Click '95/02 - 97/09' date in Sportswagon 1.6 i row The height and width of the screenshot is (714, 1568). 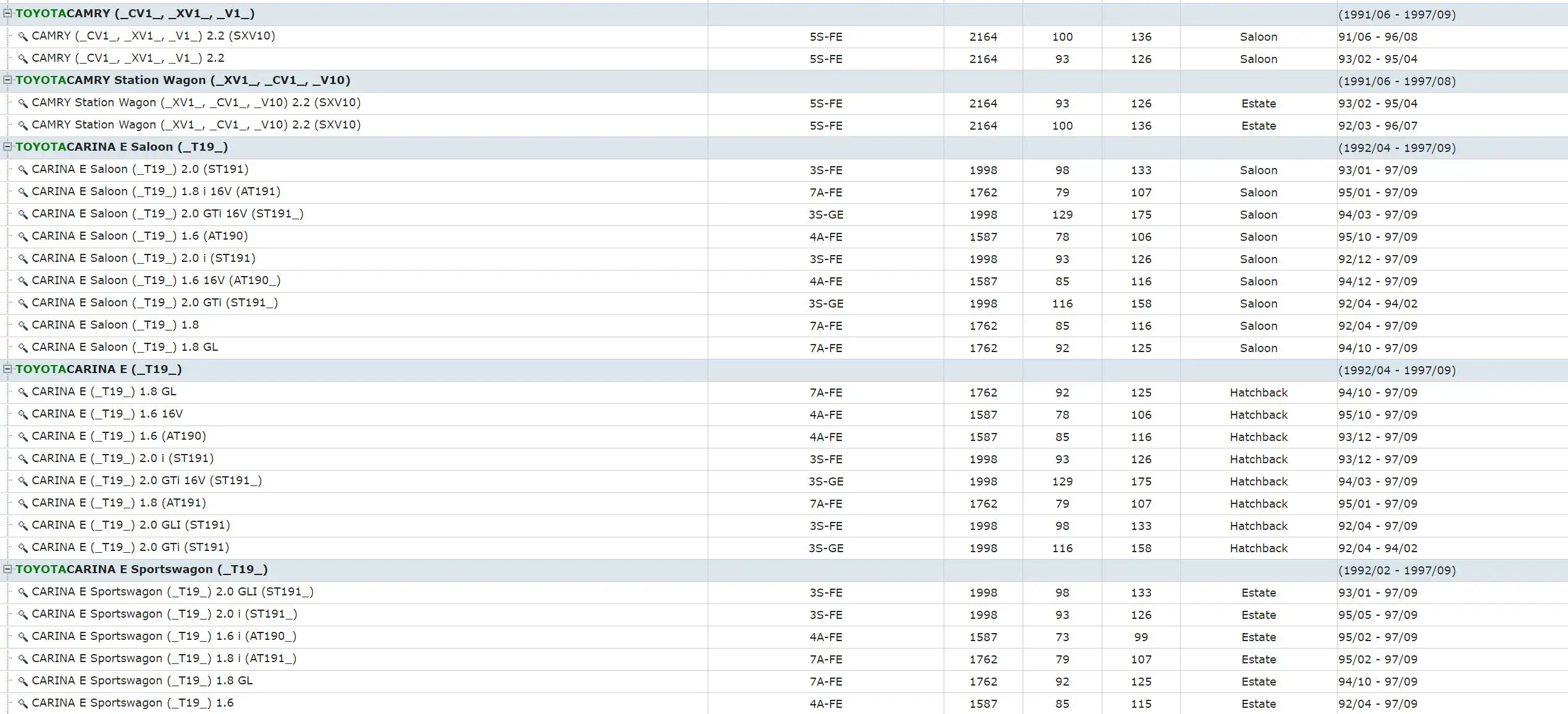(1378, 637)
